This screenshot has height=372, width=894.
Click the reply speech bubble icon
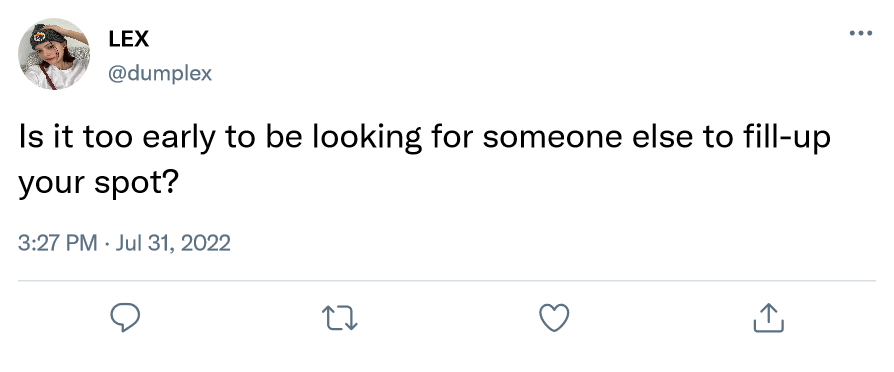point(125,318)
